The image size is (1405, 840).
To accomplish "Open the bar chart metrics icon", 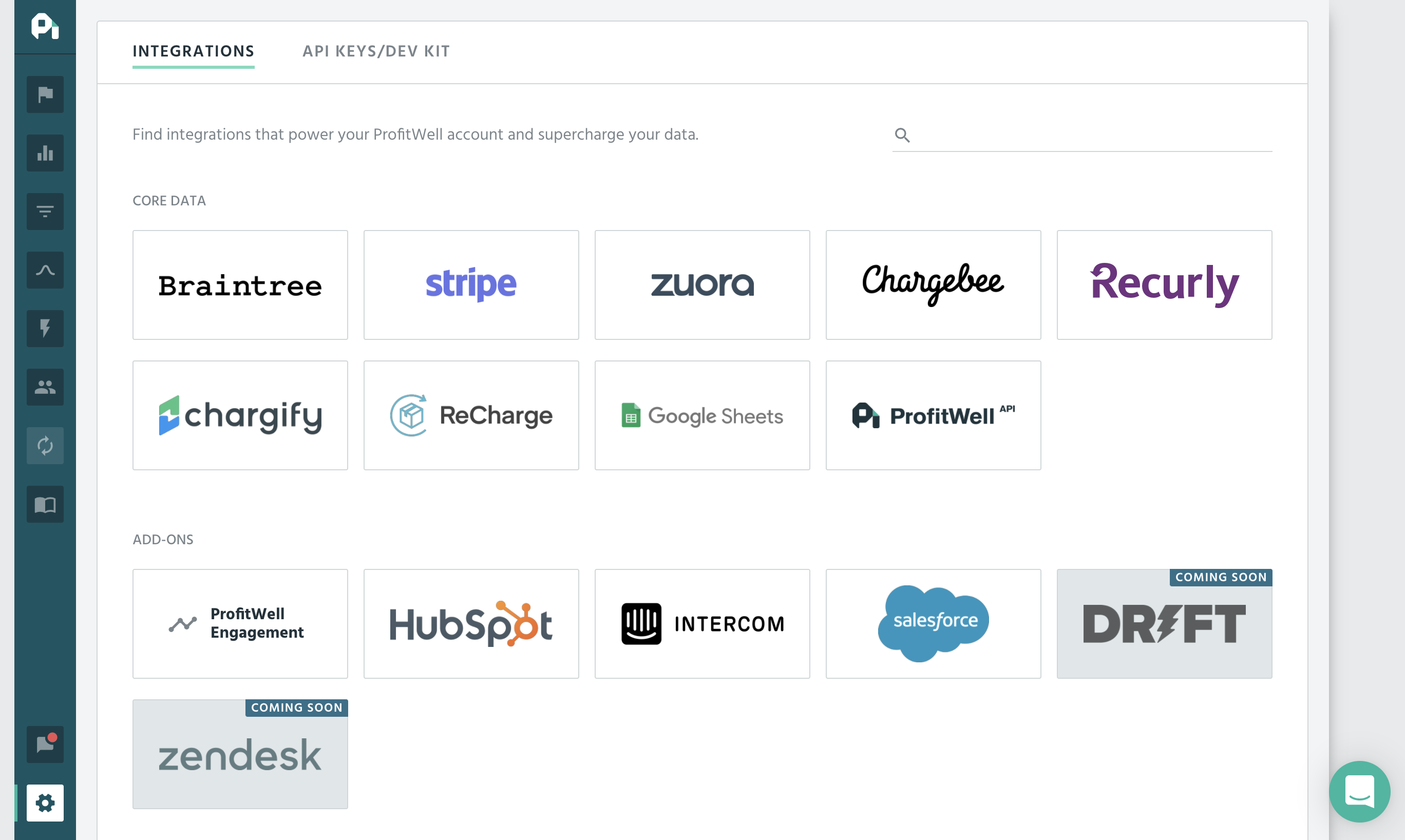I will 45,153.
